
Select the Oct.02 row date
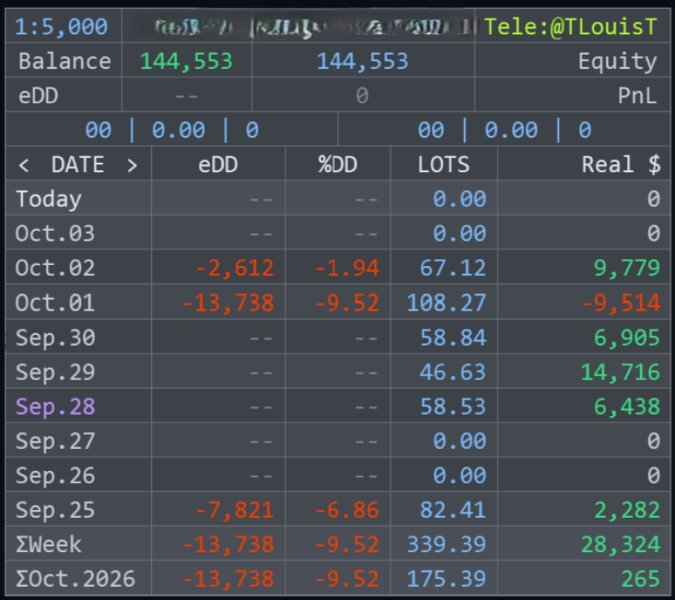tap(55, 268)
